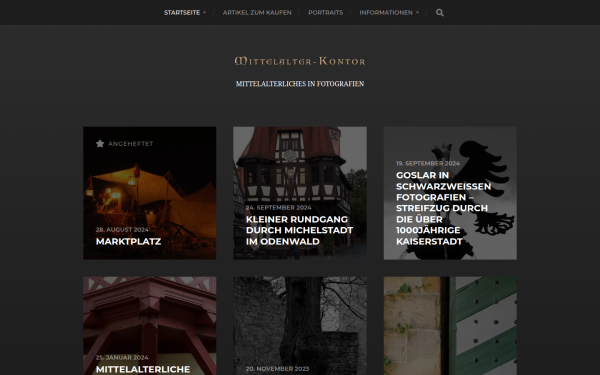The height and width of the screenshot is (375, 600).
Task: Open Kleiner Rundgang durch Michelstadt article
Action: pyautogui.click(x=299, y=230)
